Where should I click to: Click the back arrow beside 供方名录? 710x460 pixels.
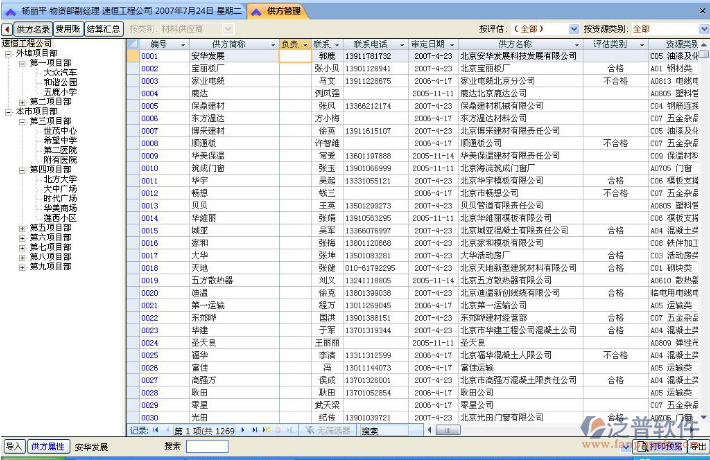click(x=7, y=30)
